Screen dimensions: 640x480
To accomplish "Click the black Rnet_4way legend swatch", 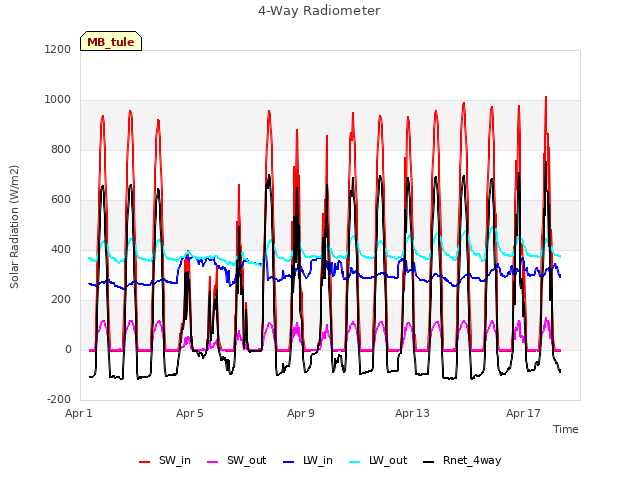I will coord(429,462).
